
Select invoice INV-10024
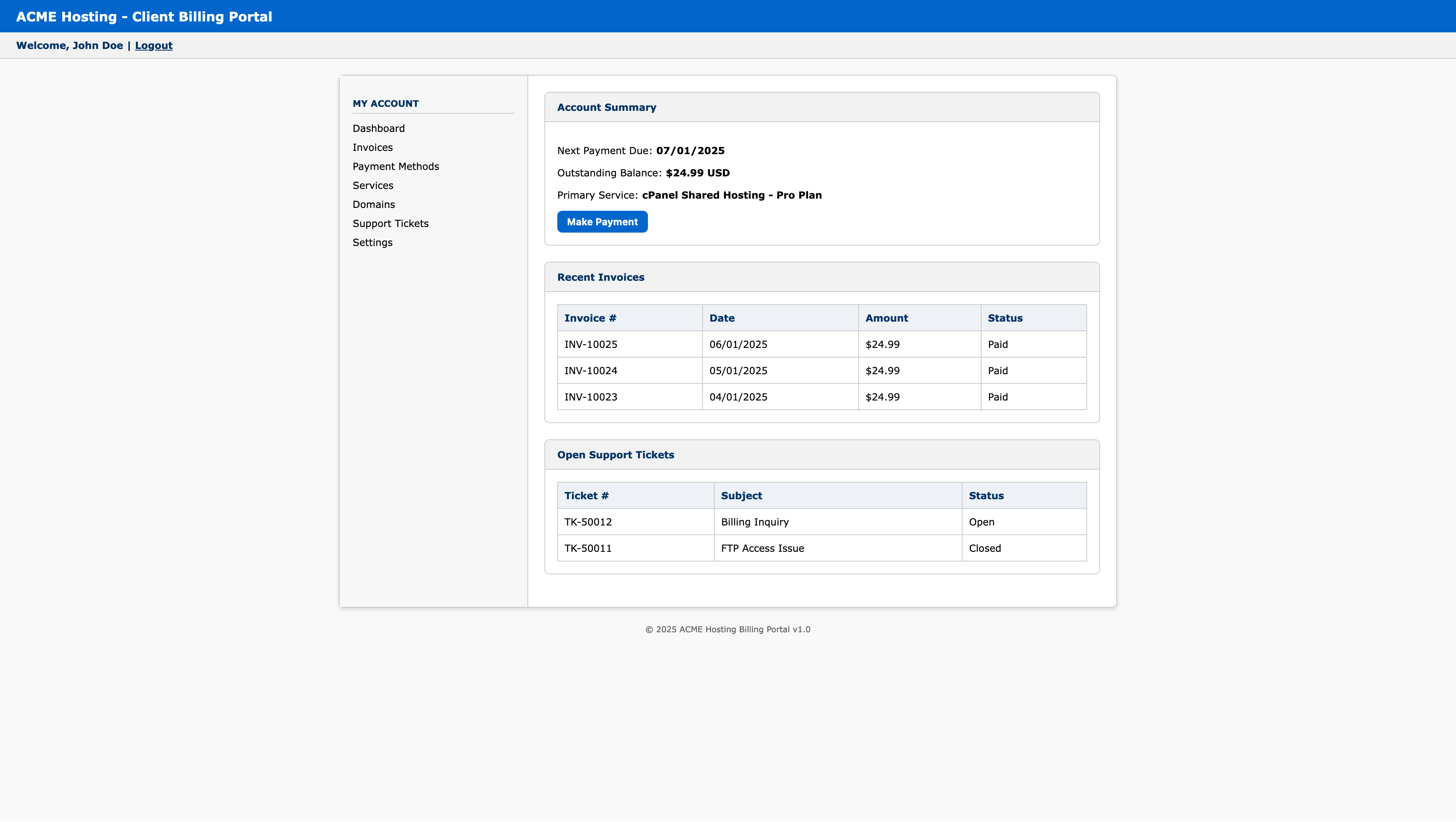(590, 370)
